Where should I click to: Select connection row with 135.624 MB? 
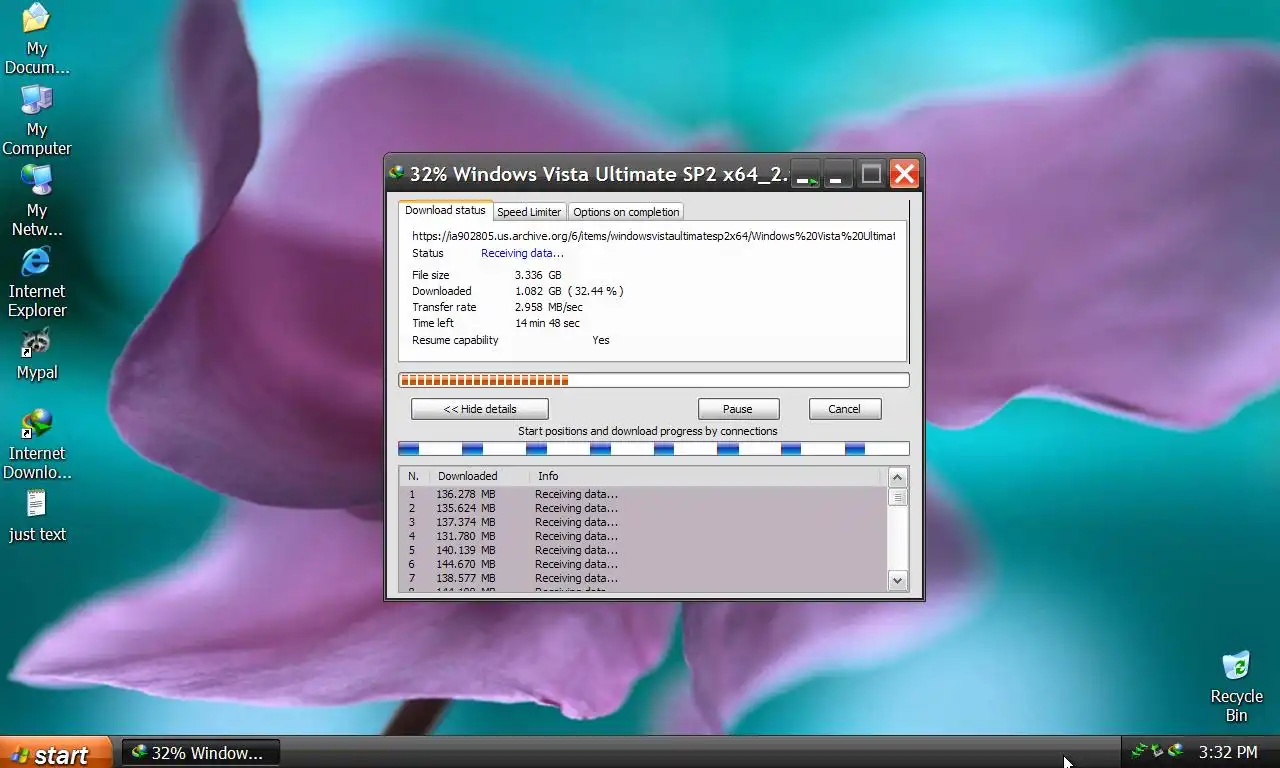pos(643,508)
